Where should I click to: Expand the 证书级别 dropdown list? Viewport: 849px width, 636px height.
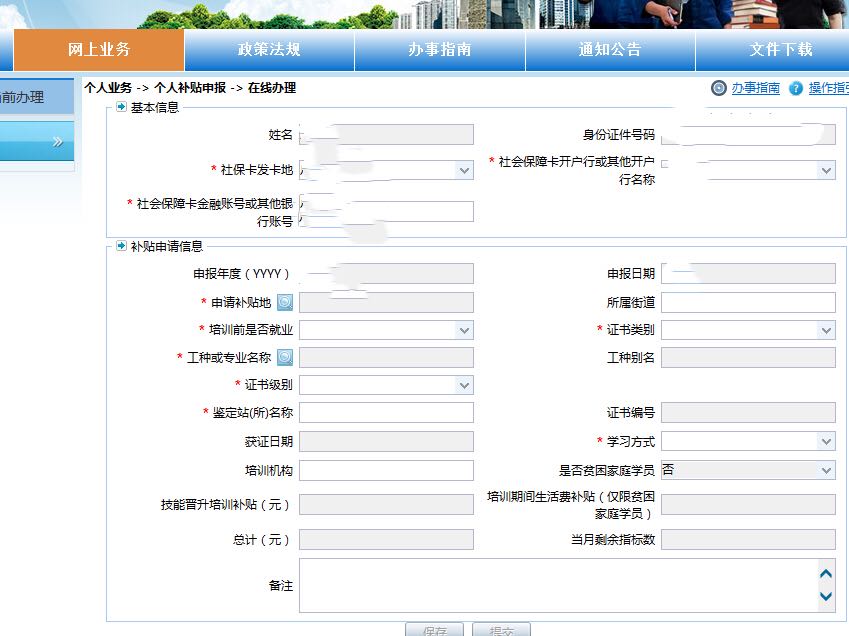coord(464,385)
